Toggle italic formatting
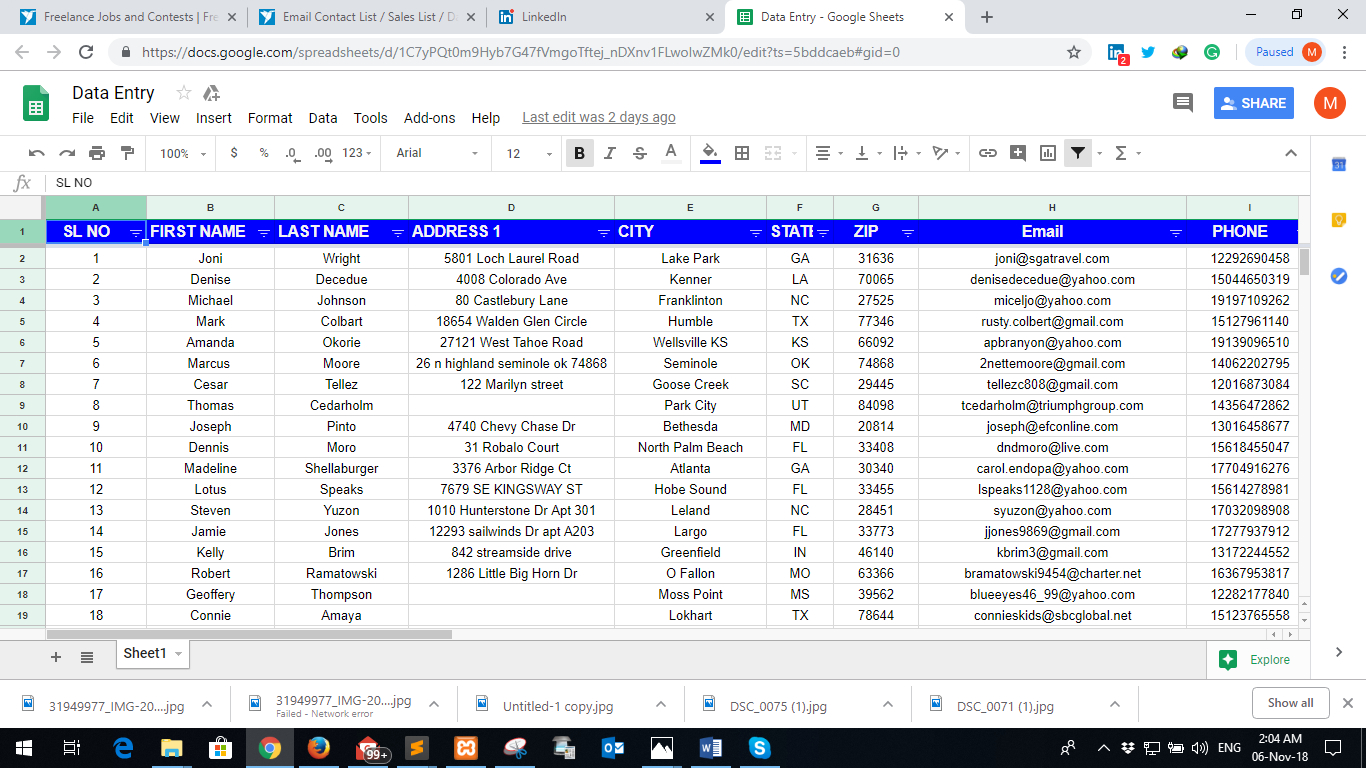This screenshot has width=1366, height=768. 609,153
